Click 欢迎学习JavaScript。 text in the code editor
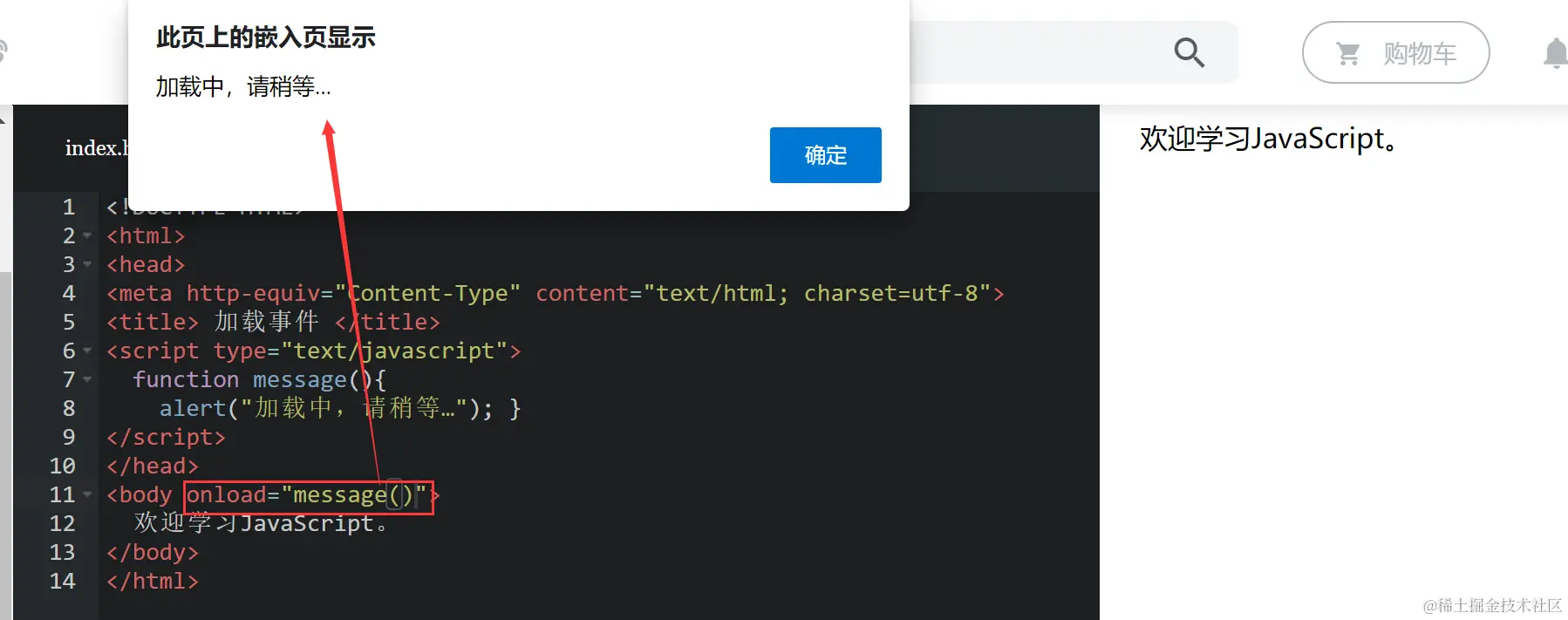This screenshot has height=620, width=1568. (260, 523)
